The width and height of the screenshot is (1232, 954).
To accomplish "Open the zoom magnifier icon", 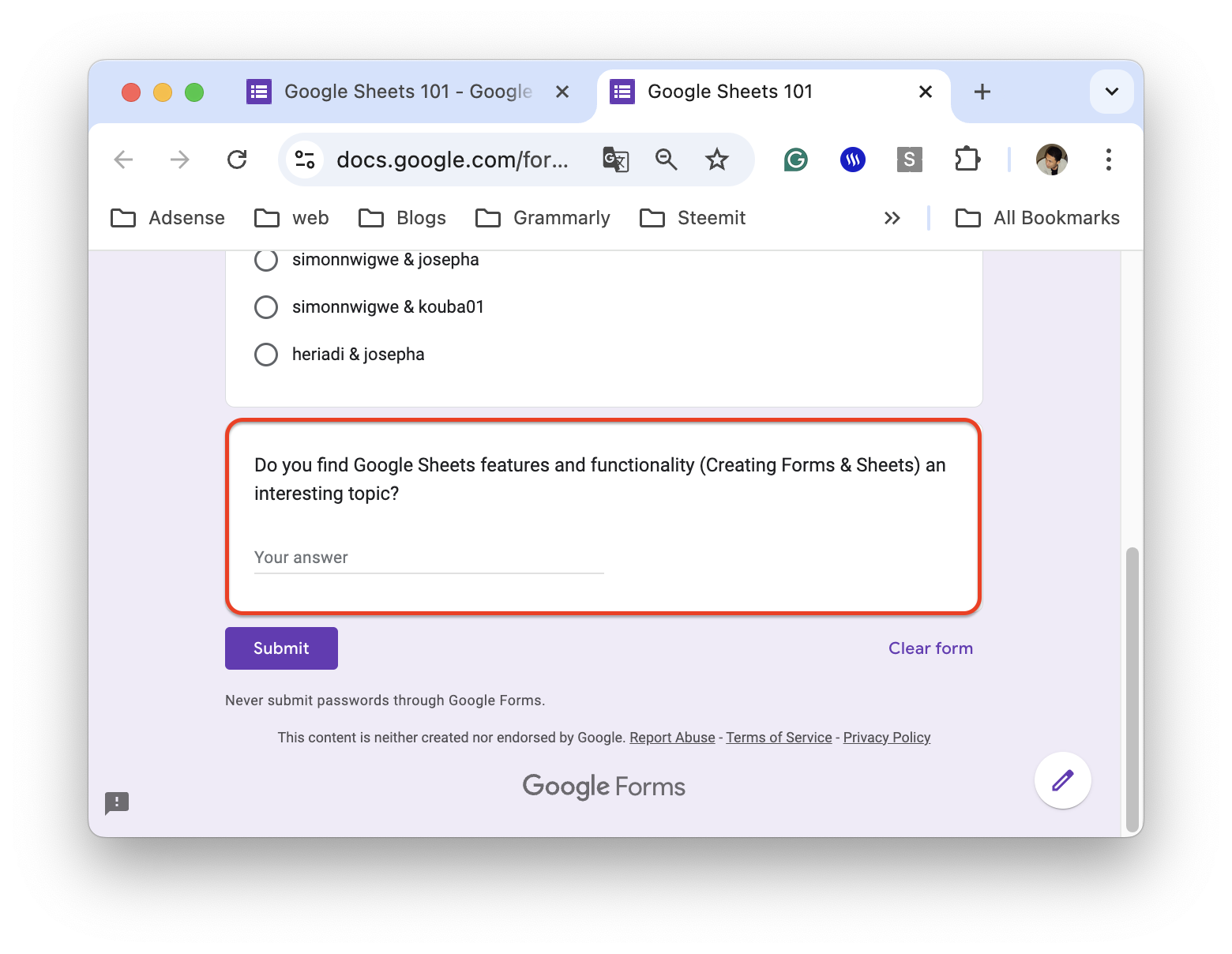I will (x=667, y=160).
